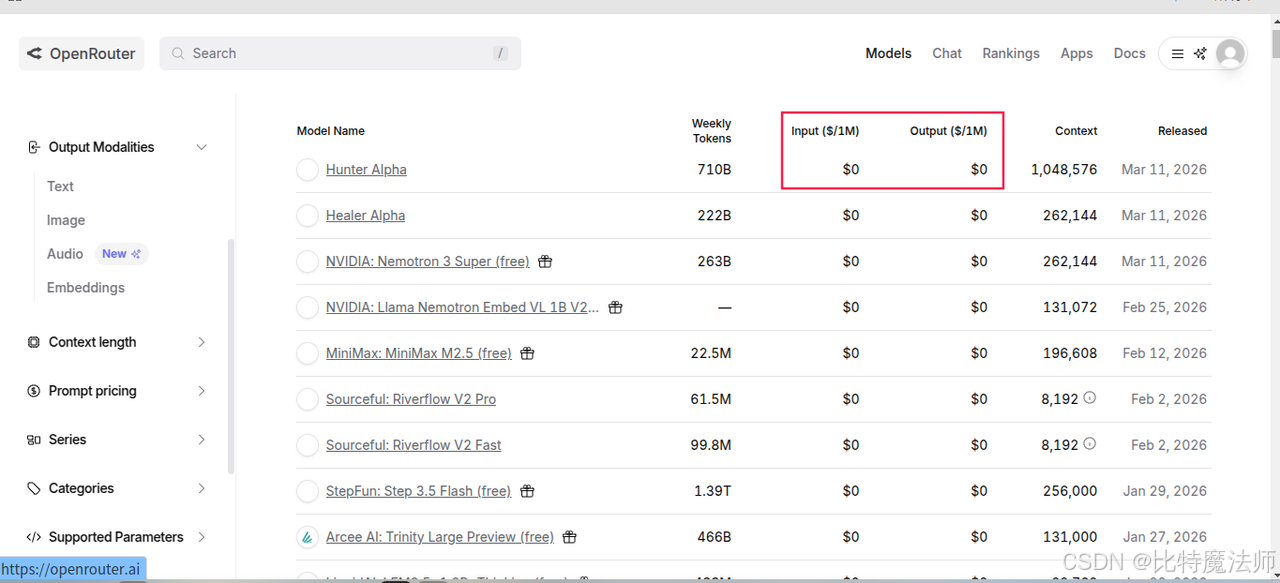
Task: Sort by the Context column header
Action: coord(1076,131)
